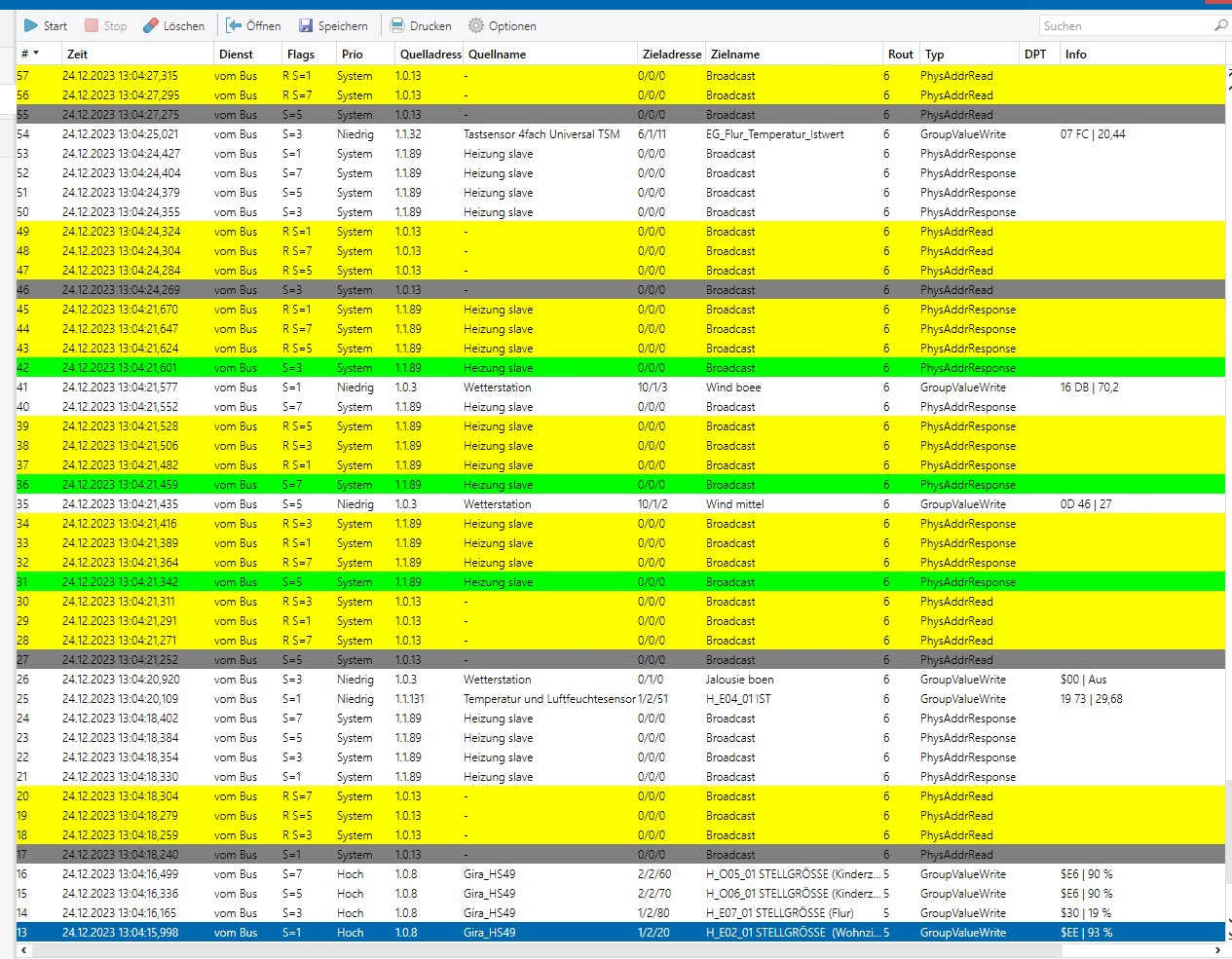The image size is (1232, 959).
Task: Open a file with Öffnen
Action: [x=253, y=26]
